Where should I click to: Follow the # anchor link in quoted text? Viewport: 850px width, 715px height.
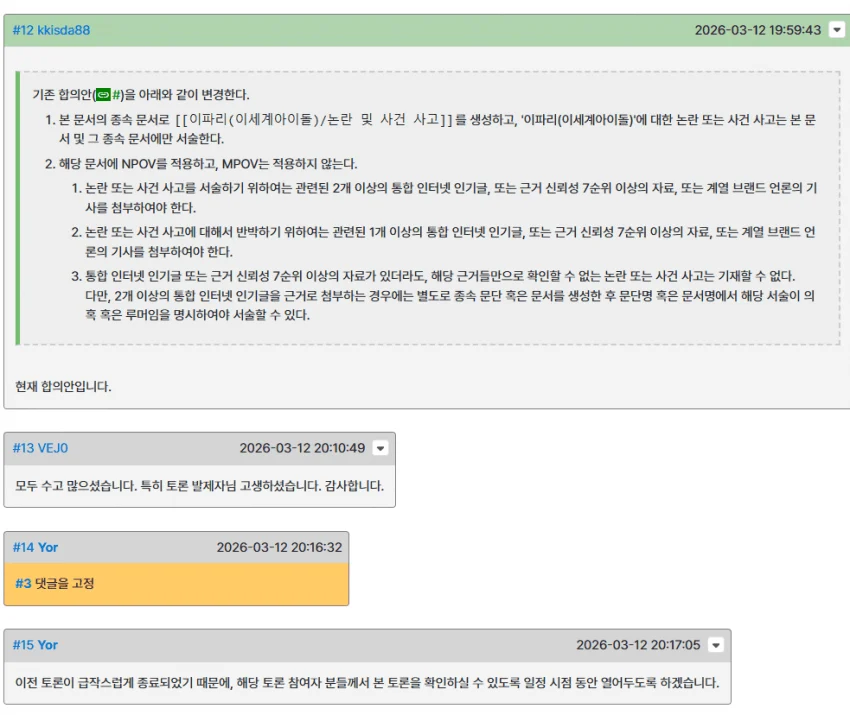pos(115,95)
